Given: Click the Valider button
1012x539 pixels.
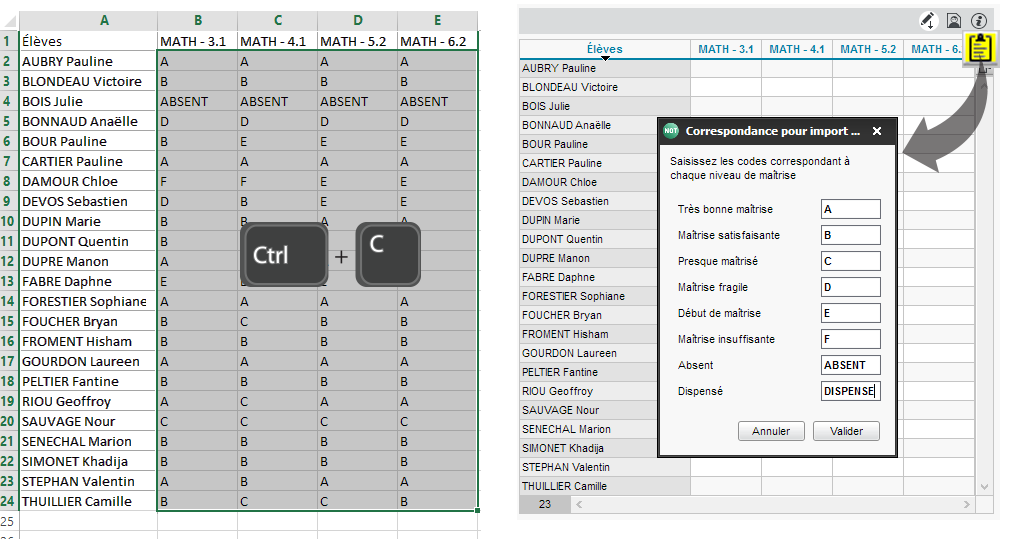Looking at the screenshot, I should [846, 431].
